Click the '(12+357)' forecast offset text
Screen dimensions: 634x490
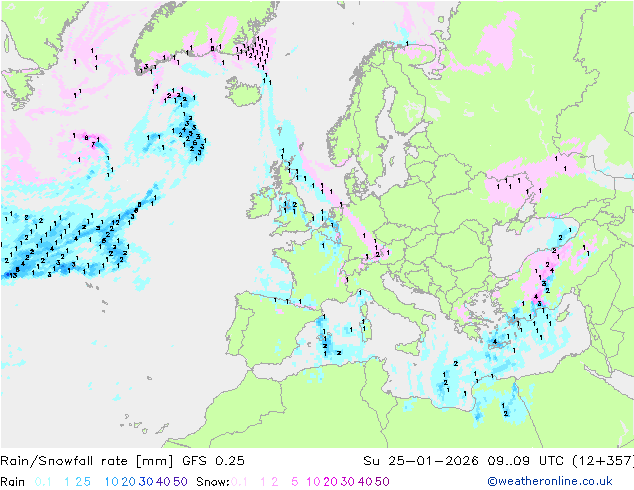coord(603,461)
